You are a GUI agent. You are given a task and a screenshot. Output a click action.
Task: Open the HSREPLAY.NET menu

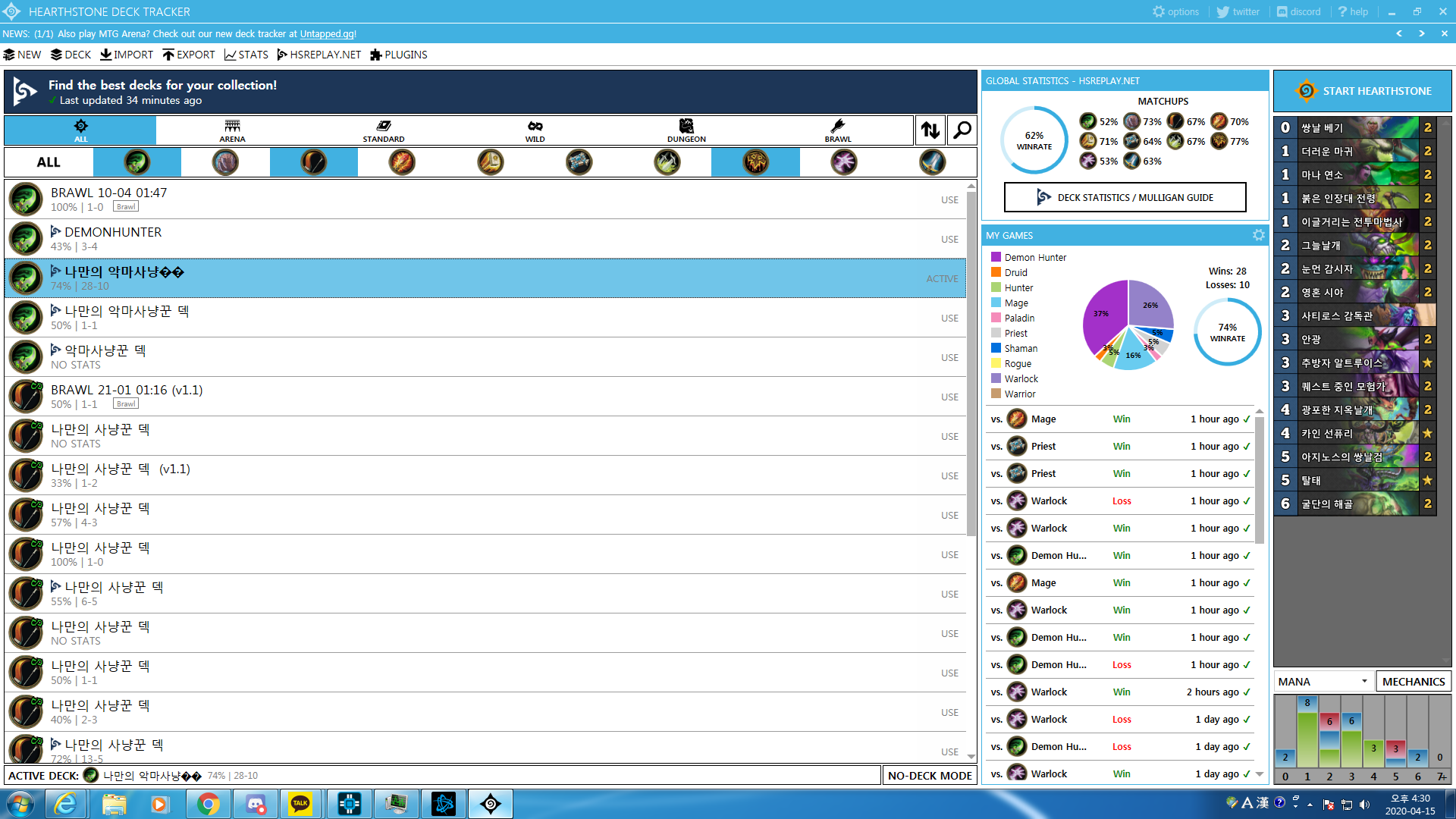coord(319,55)
